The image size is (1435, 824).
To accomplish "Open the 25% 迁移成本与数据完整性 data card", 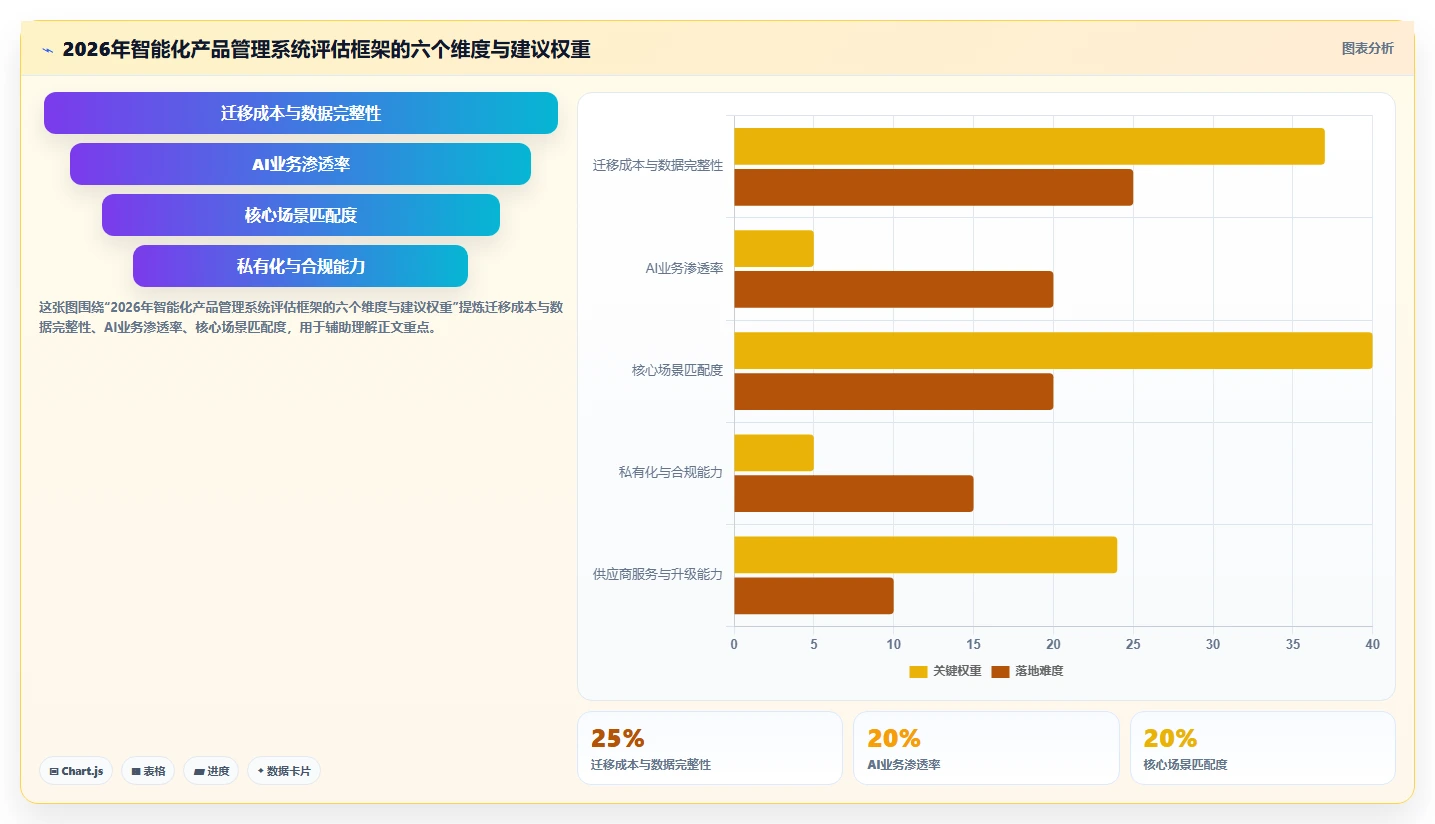I will pos(710,748).
